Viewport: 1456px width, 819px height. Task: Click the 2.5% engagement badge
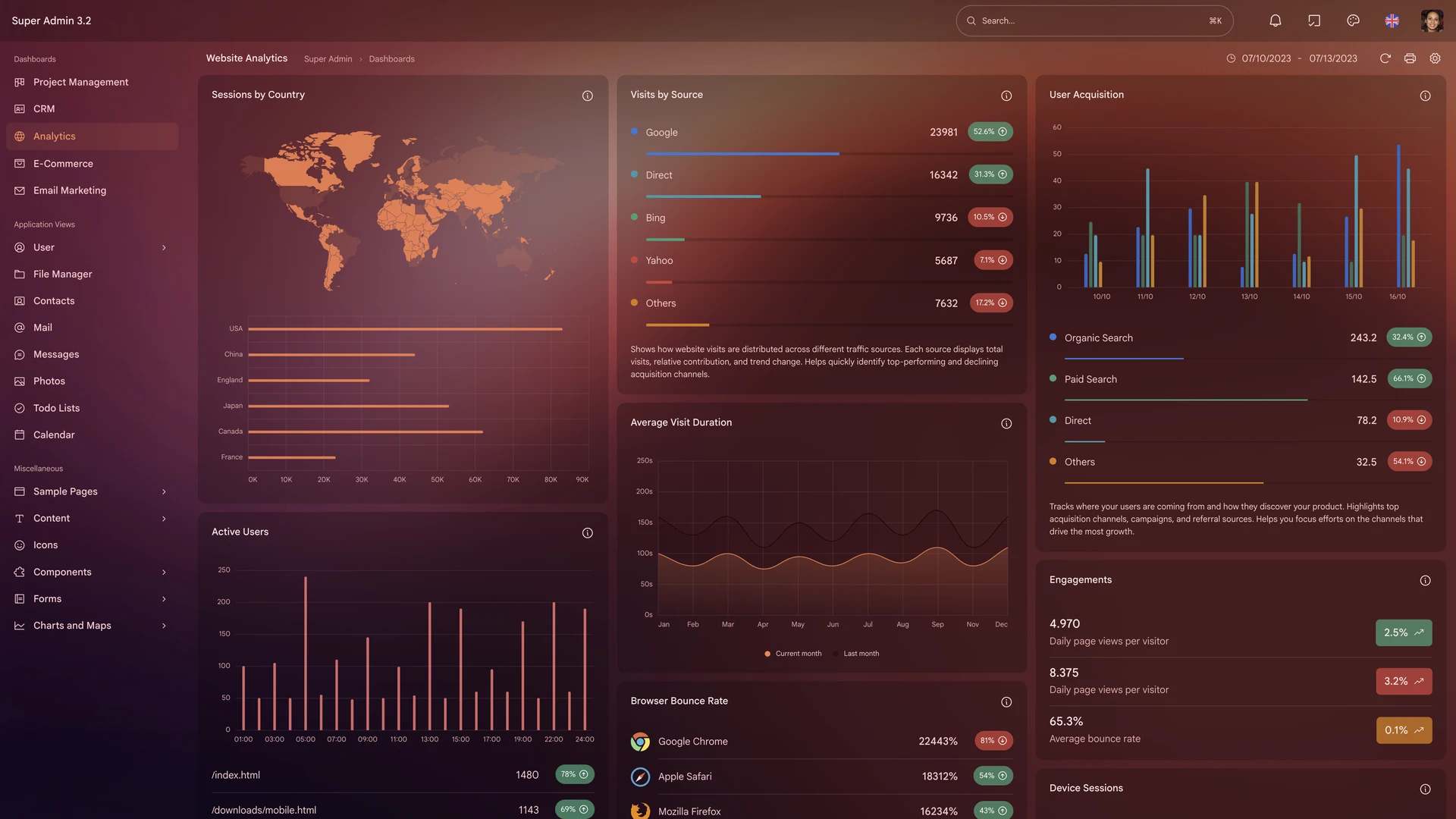[1404, 632]
